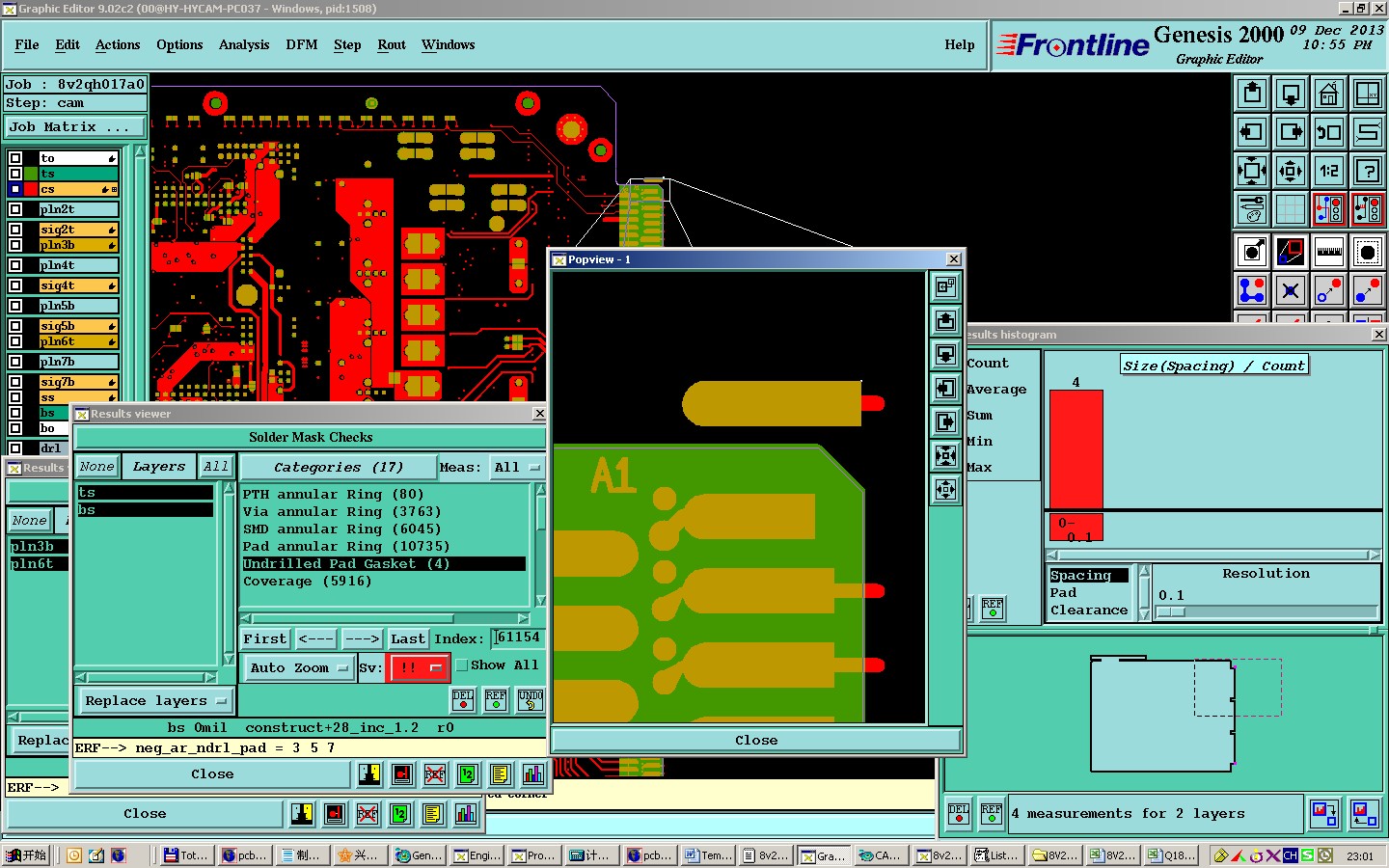The image size is (1389, 868).
Task: Click top icon in Popview side toolbar
Action: click(x=945, y=286)
